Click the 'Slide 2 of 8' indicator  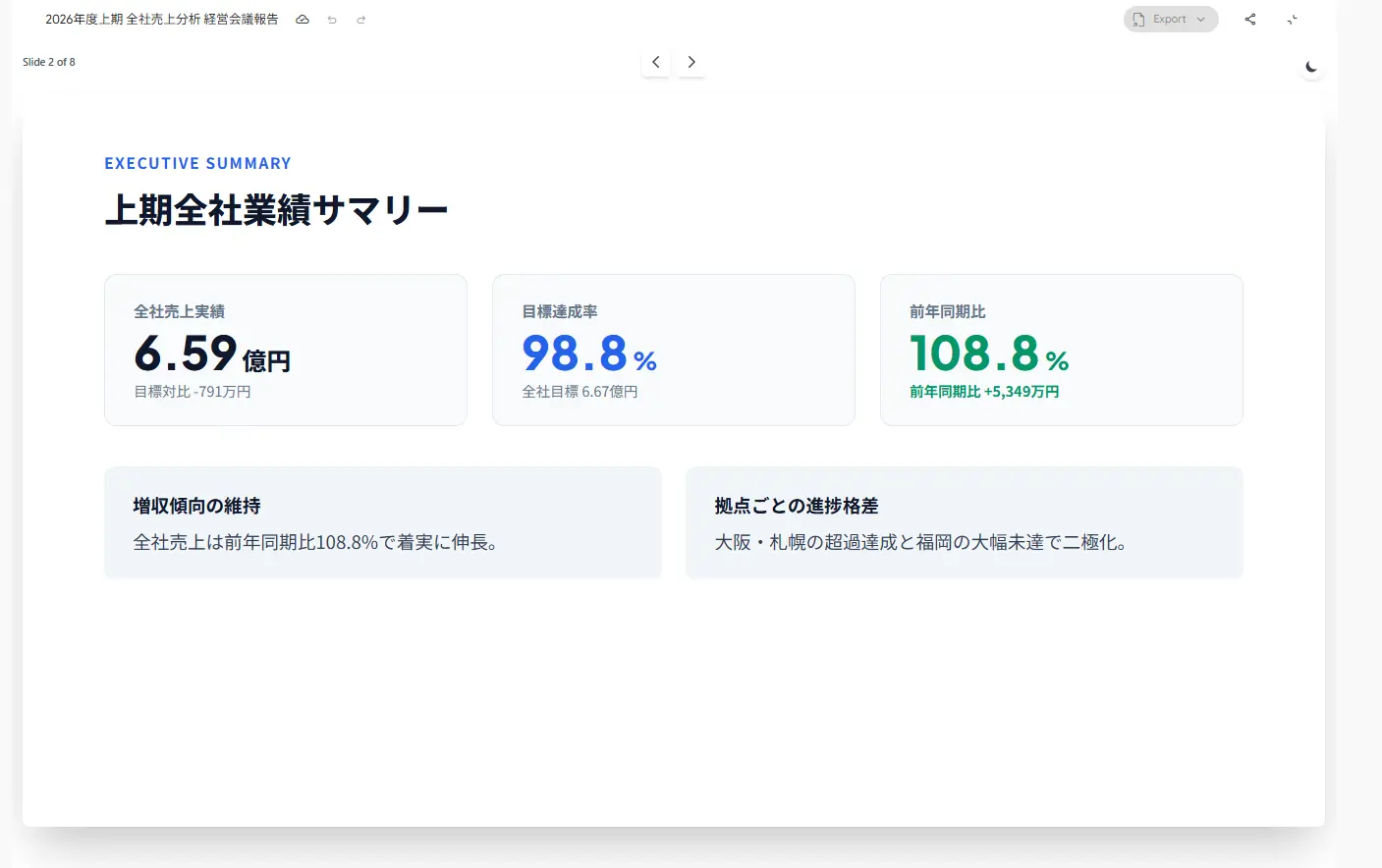point(49,62)
